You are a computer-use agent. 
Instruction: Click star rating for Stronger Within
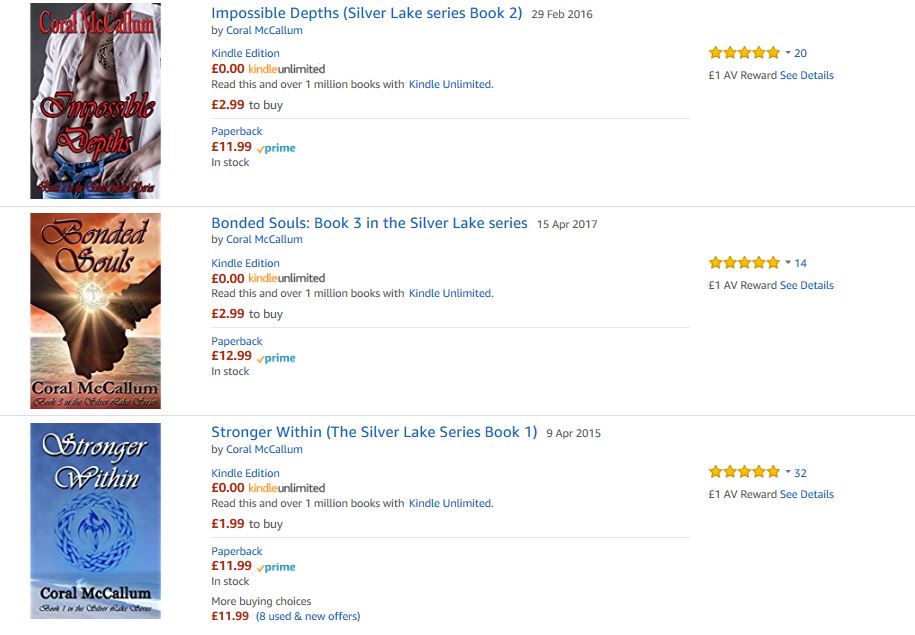point(744,472)
